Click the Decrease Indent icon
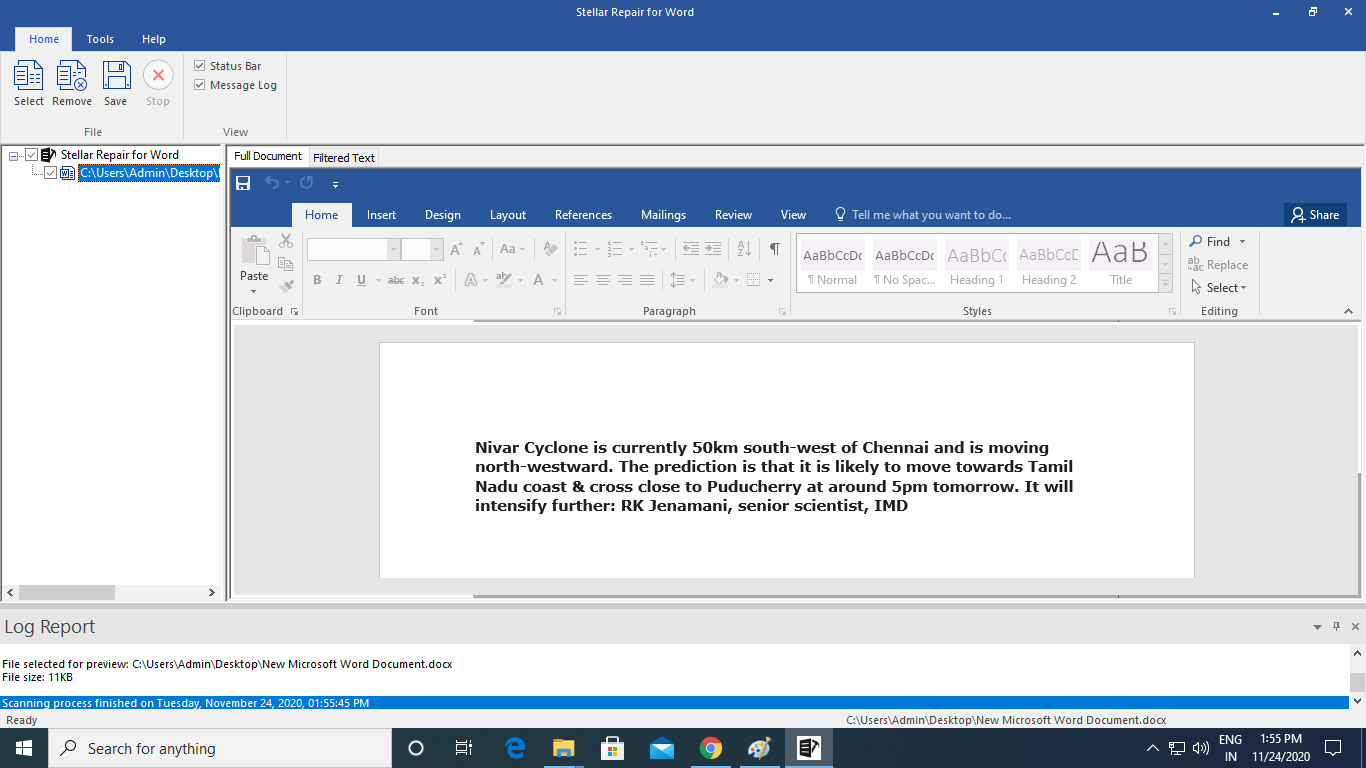The width and height of the screenshot is (1366, 768). pos(690,249)
